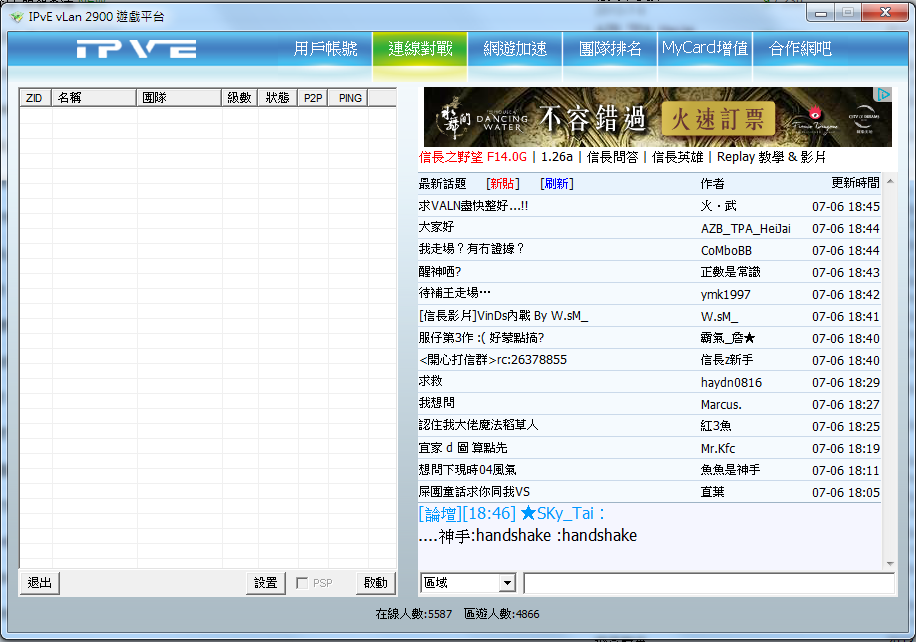916x642 pixels.
Task: Go to the MyCard增值 tab
Action: [704, 49]
